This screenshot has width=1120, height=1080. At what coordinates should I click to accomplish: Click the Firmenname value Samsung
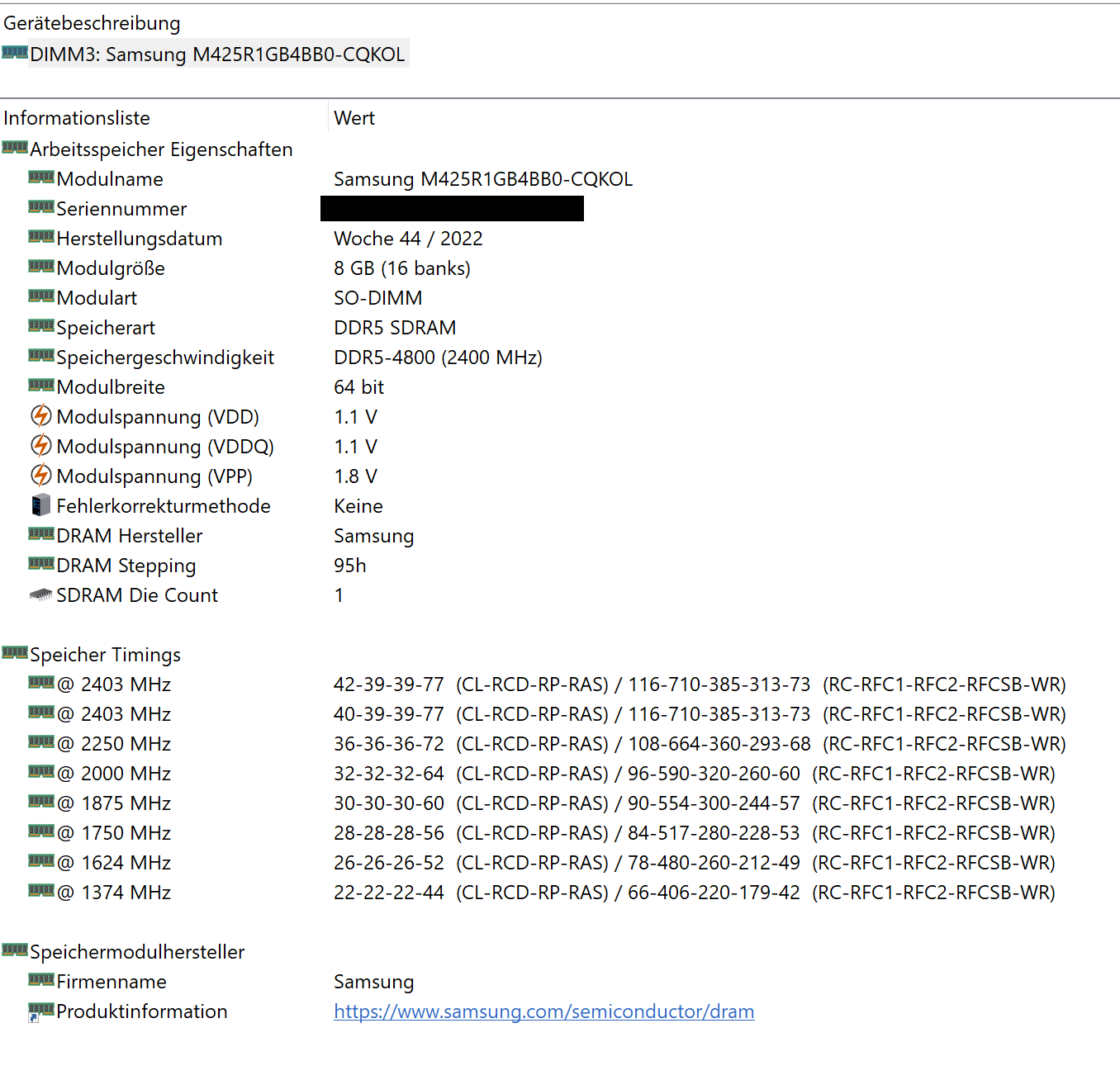pos(374,982)
